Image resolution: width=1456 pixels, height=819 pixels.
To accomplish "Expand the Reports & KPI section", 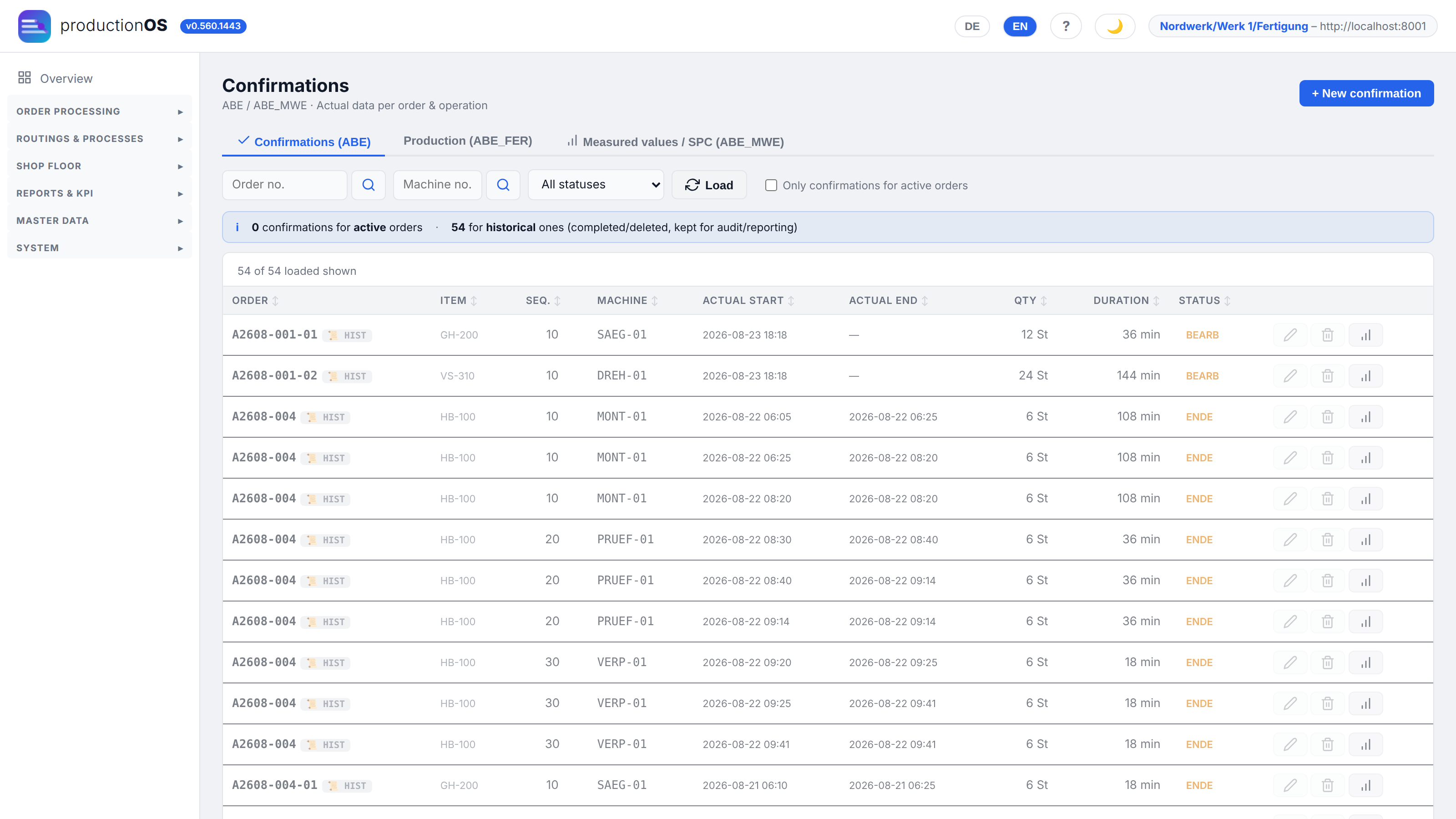I will click(100, 193).
